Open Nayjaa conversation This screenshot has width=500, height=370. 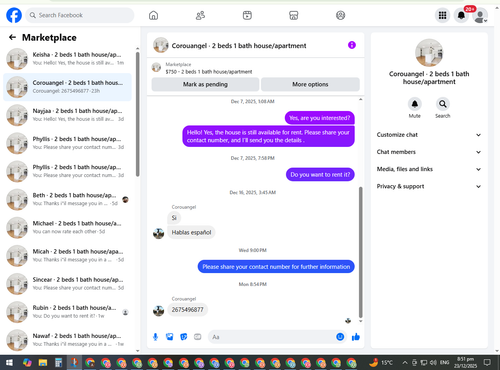pos(68,115)
